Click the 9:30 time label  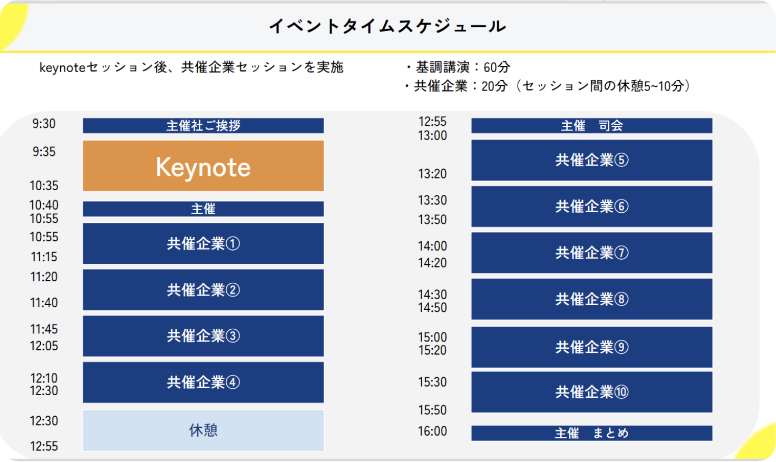[x=44, y=124]
